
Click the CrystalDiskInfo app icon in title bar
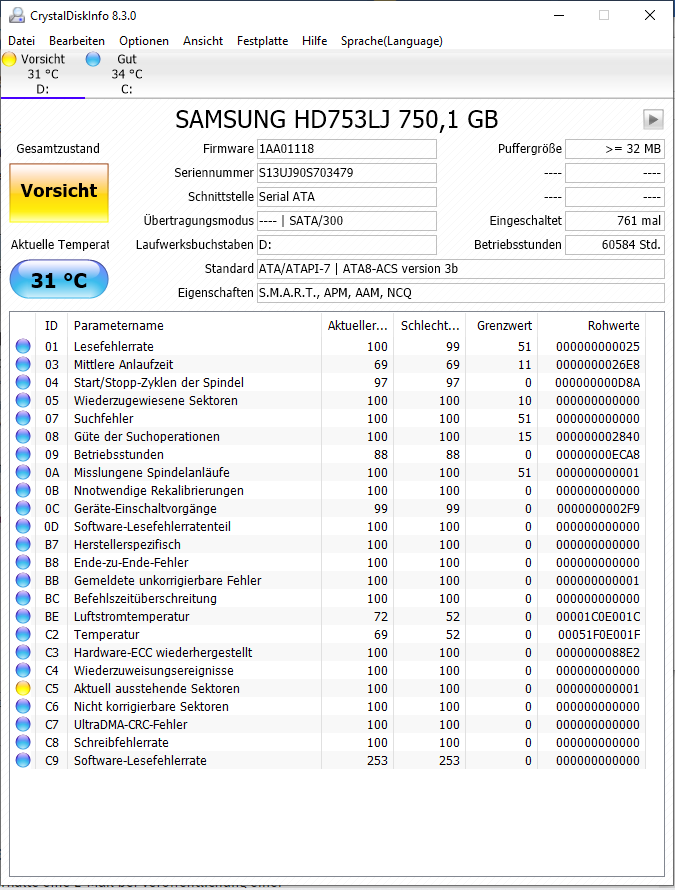tap(17, 15)
